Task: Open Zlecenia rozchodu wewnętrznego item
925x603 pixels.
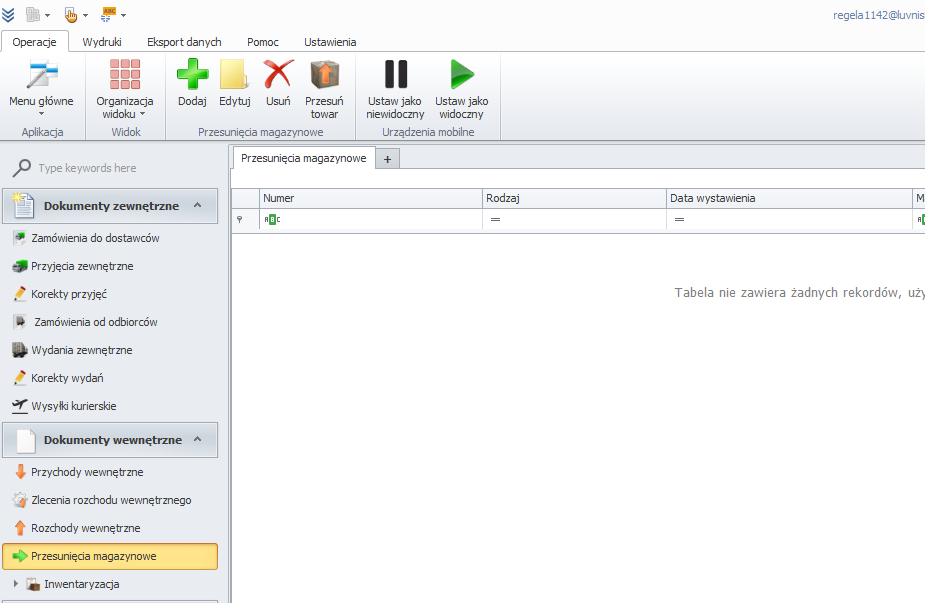Action: click(111, 500)
